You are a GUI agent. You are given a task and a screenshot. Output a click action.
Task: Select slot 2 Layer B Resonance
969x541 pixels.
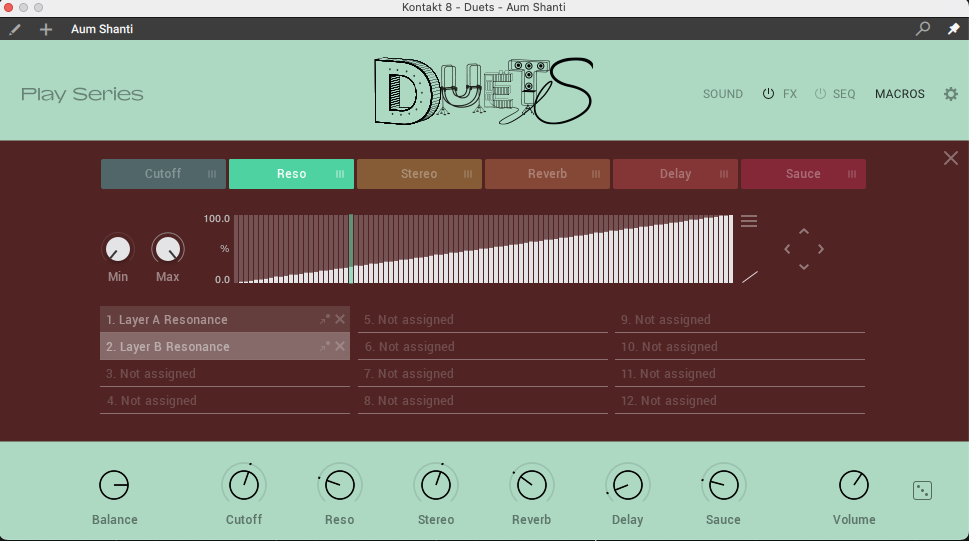pyautogui.click(x=225, y=347)
